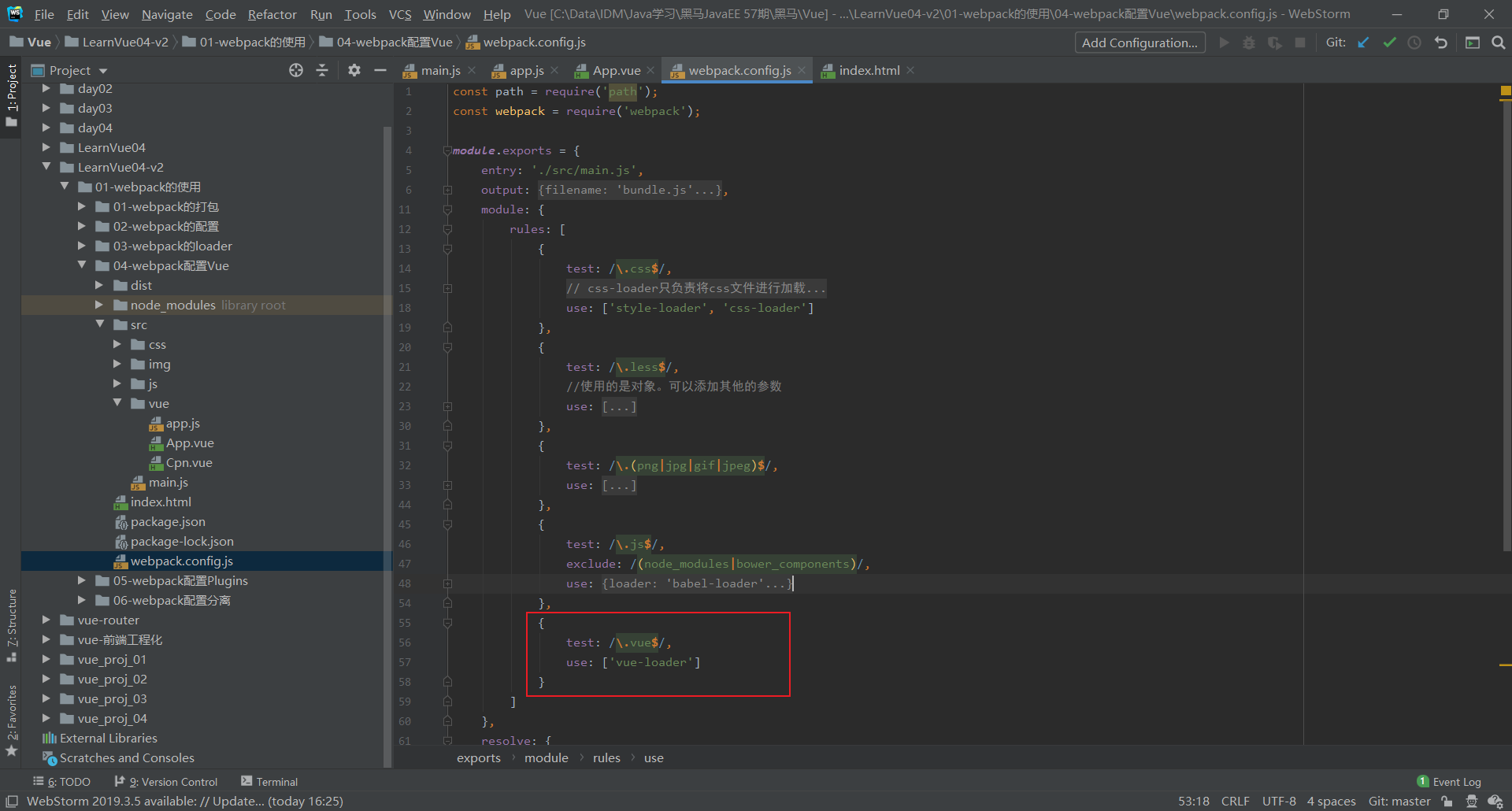Unfold collapsed output block on line 6

[447, 190]
